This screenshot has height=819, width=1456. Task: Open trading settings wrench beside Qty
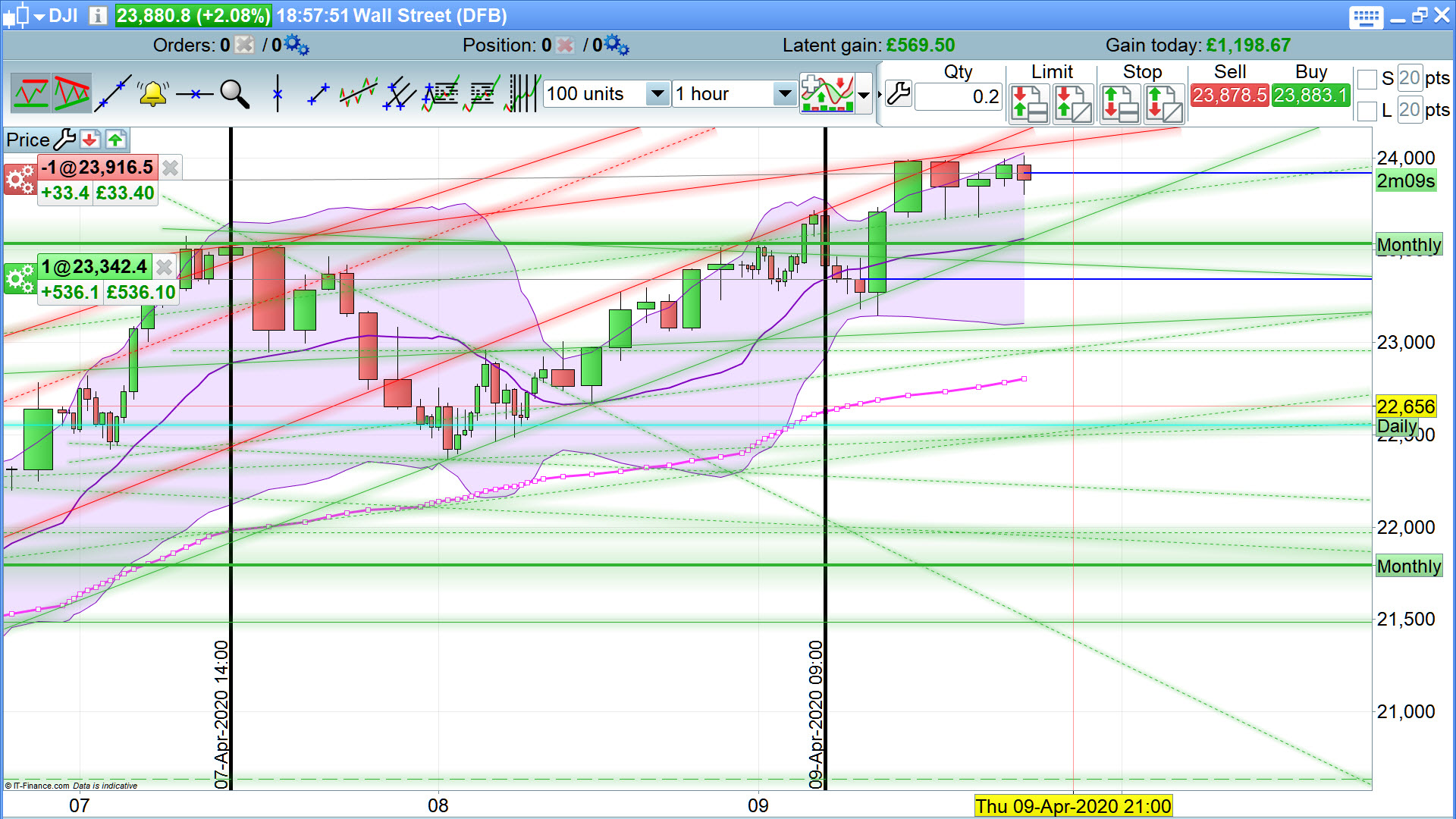tap(898, 94)
